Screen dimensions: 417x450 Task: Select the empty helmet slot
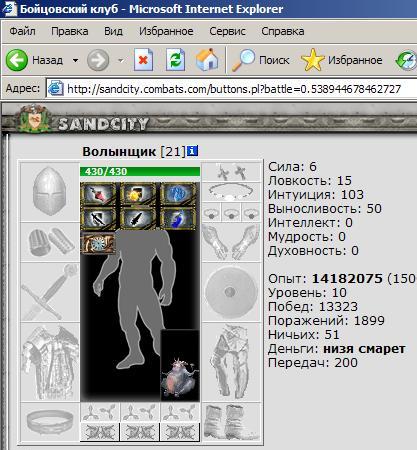[x=50, y=192]
